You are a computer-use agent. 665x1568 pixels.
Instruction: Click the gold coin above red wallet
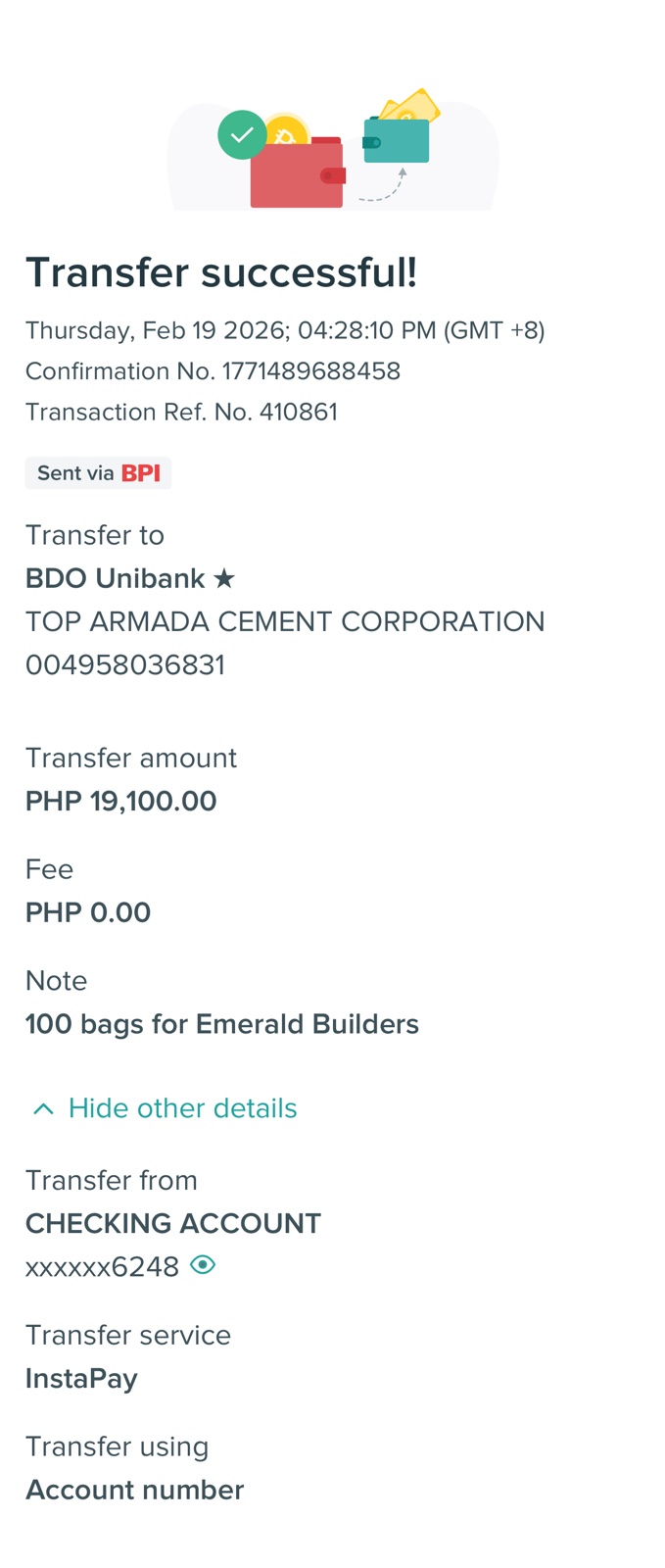[288, 129]
